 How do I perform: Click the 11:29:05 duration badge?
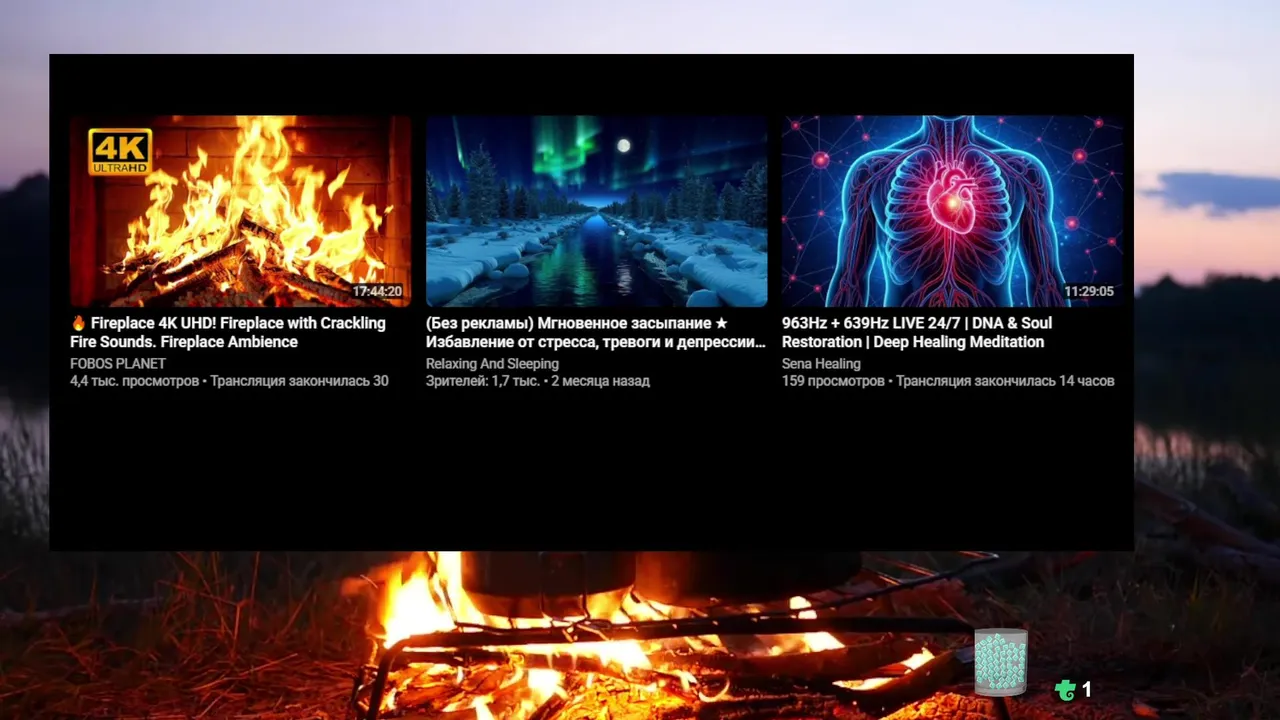(x=1089, y=292)
